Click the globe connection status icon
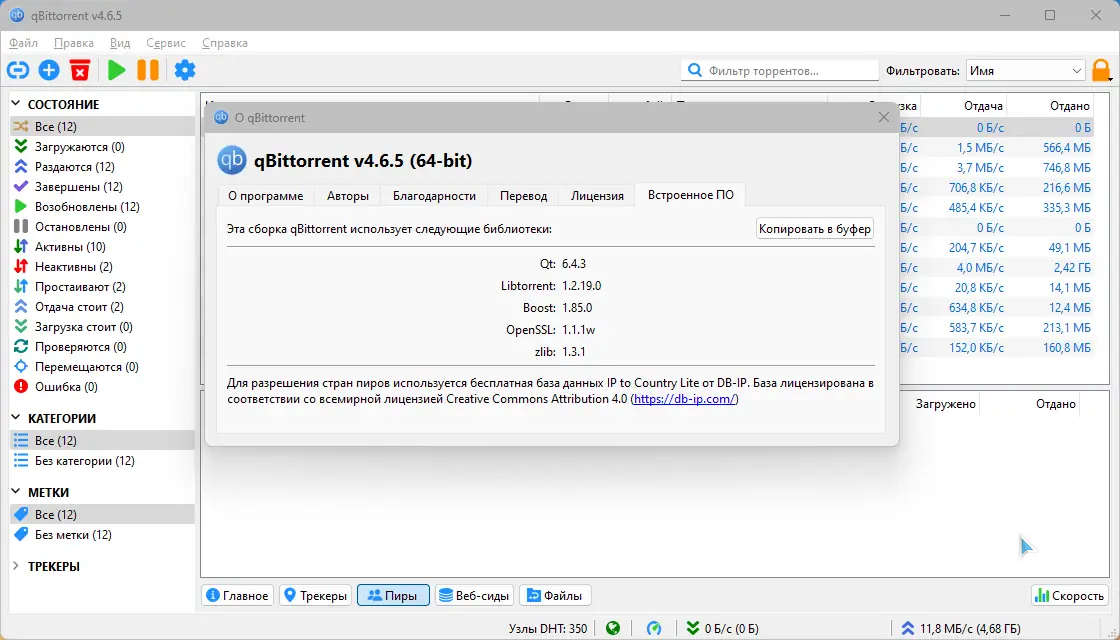The image size is (1120, 640). tap(613, 629)
